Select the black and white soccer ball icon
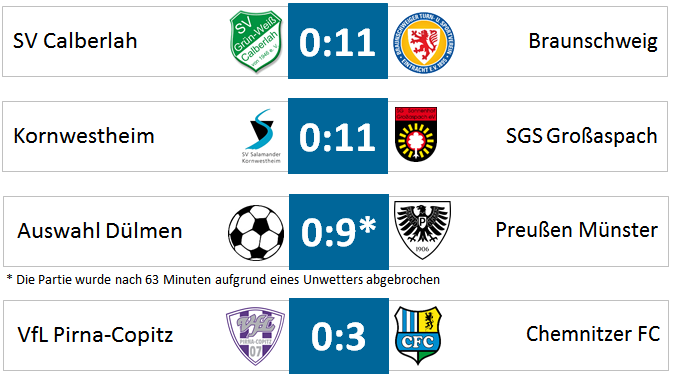This screenshot has height=381, width=674. click(x=256, y=233)
